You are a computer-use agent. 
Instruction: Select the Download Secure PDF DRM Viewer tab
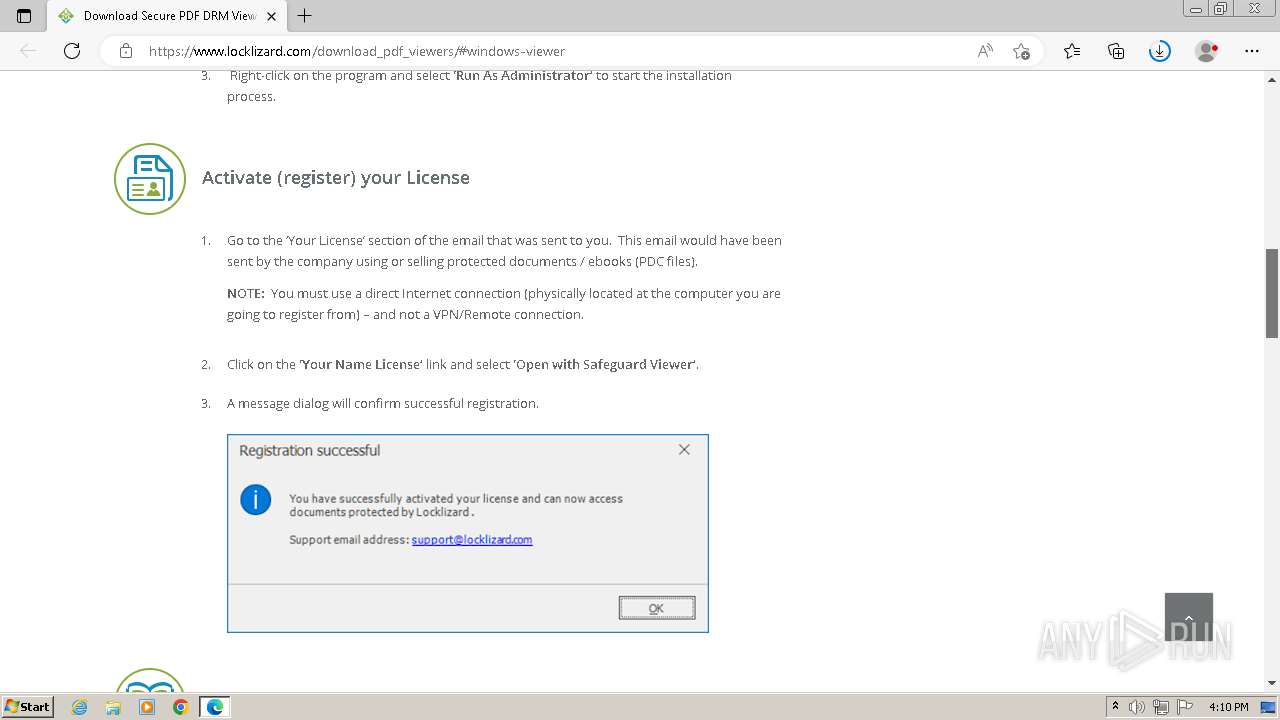[x=167, y=16]
